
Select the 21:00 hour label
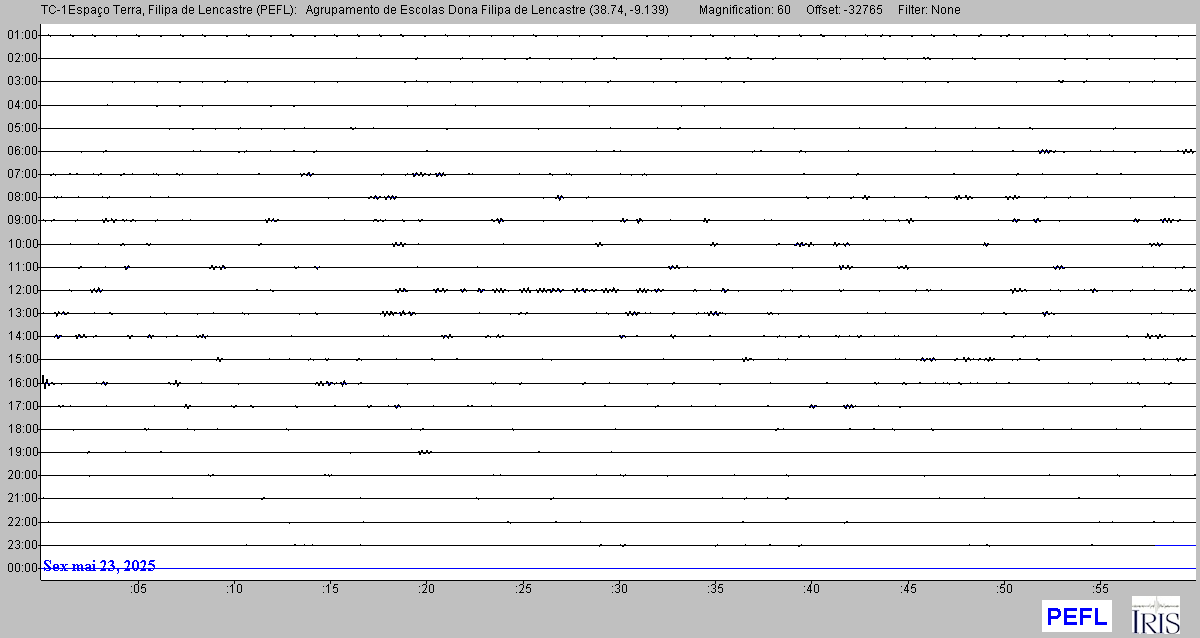click(x=22, y=498)
